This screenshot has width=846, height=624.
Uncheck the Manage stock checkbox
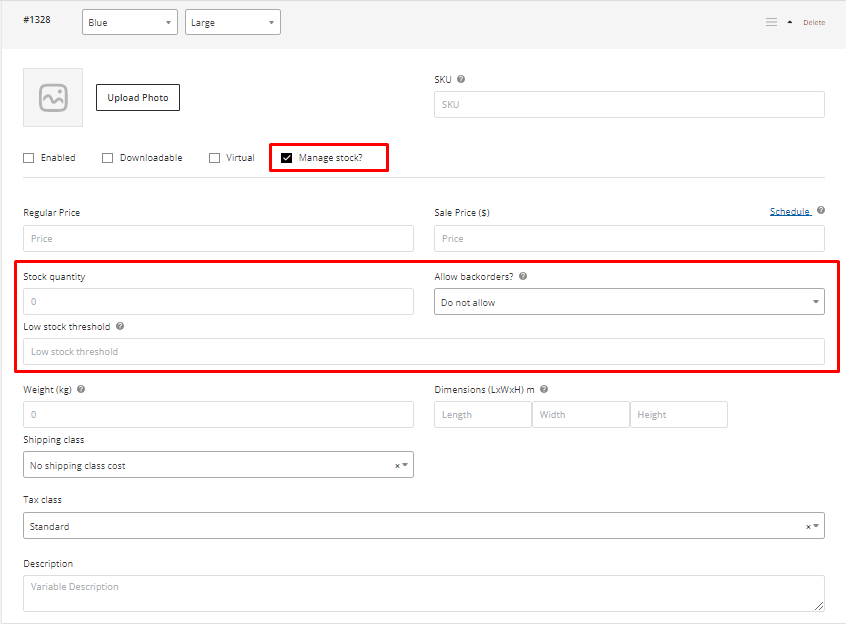click(x=287, y=158)
